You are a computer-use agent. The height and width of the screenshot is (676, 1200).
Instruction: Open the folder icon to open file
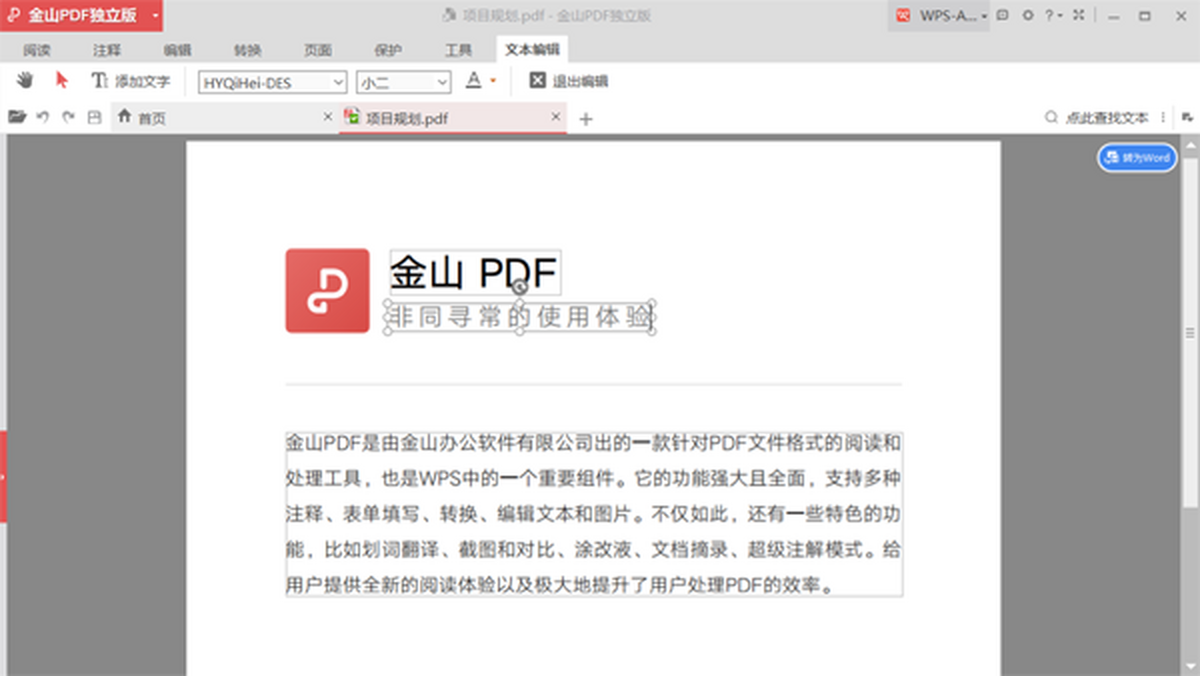pos(16,117)
